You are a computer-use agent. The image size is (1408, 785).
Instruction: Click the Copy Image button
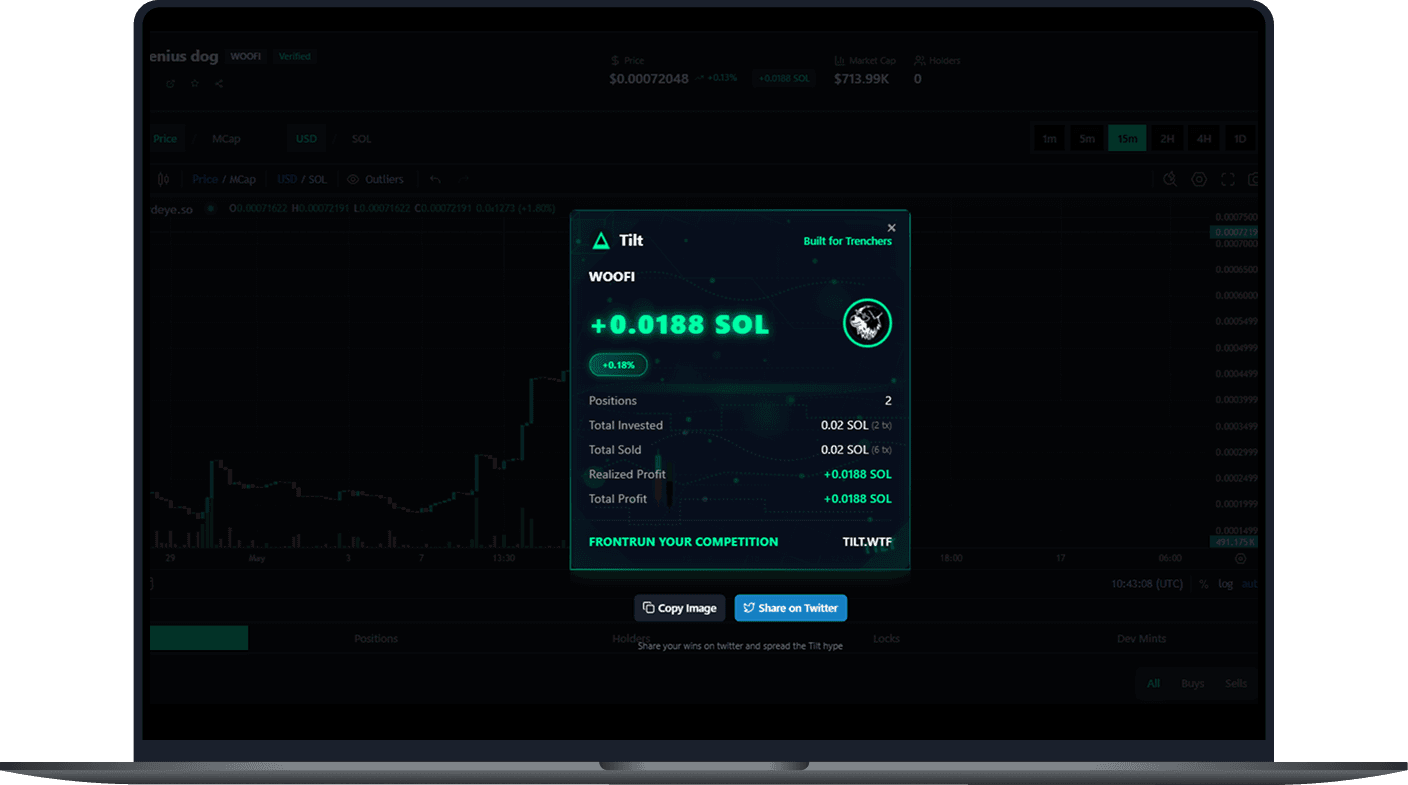click(679, 608)
